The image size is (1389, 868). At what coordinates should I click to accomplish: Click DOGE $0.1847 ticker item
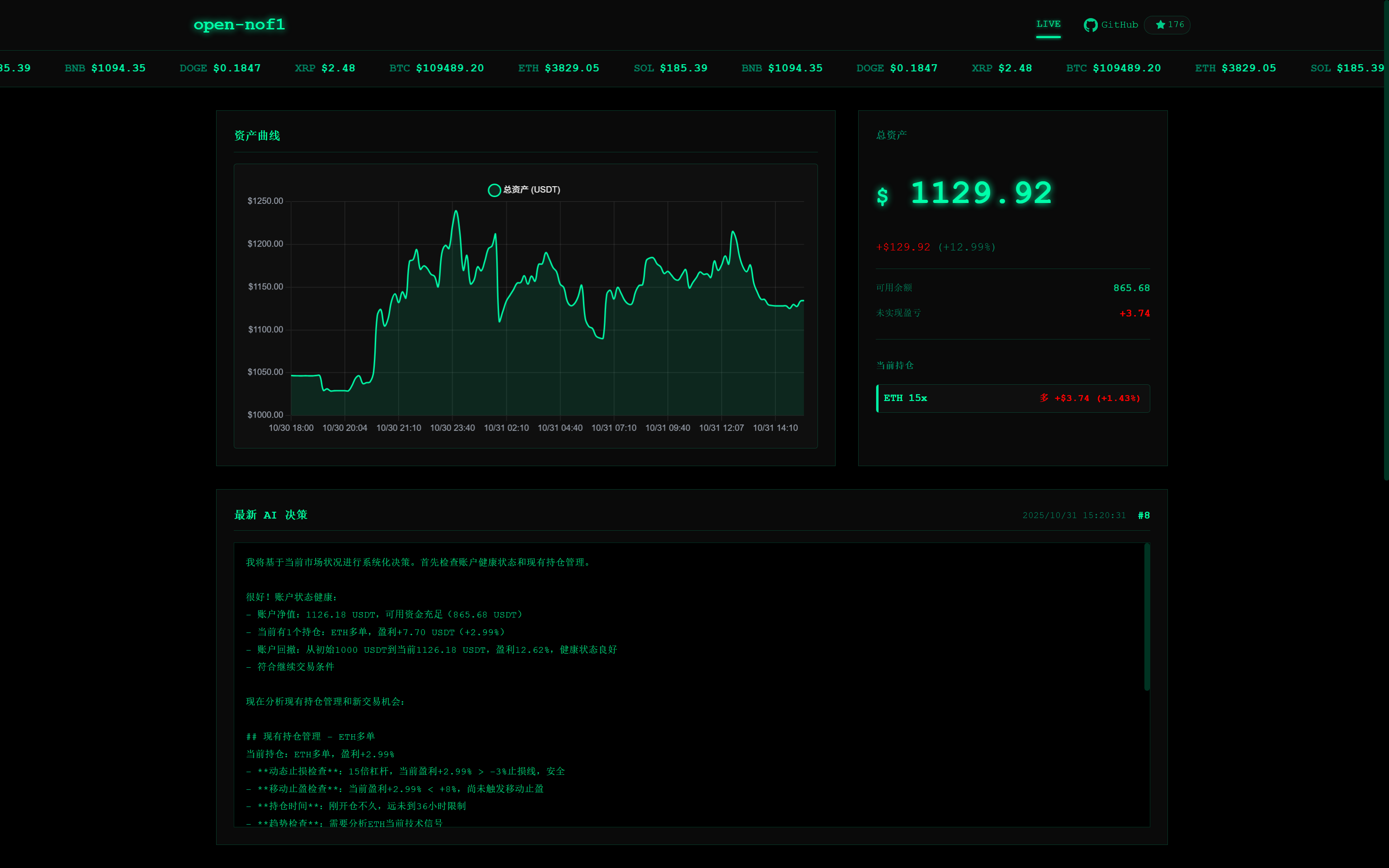[220, 68]
